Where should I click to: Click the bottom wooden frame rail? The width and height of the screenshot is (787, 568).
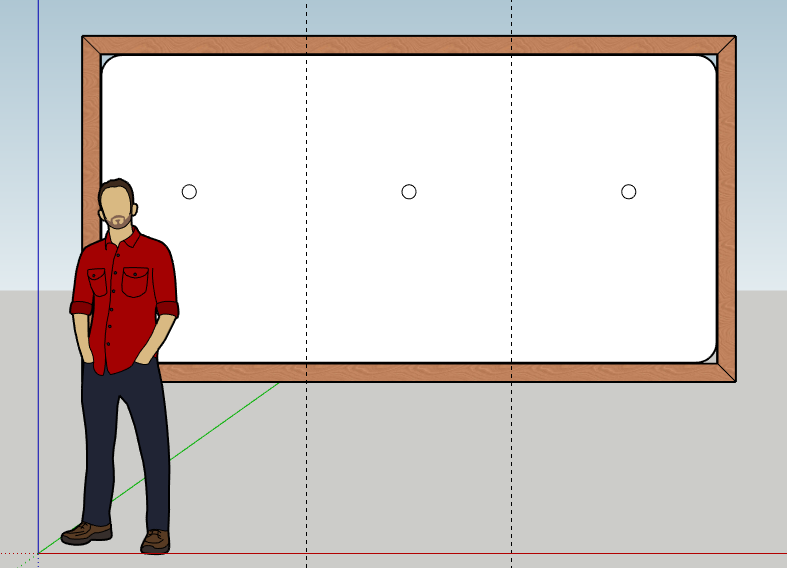click(447, 372)
